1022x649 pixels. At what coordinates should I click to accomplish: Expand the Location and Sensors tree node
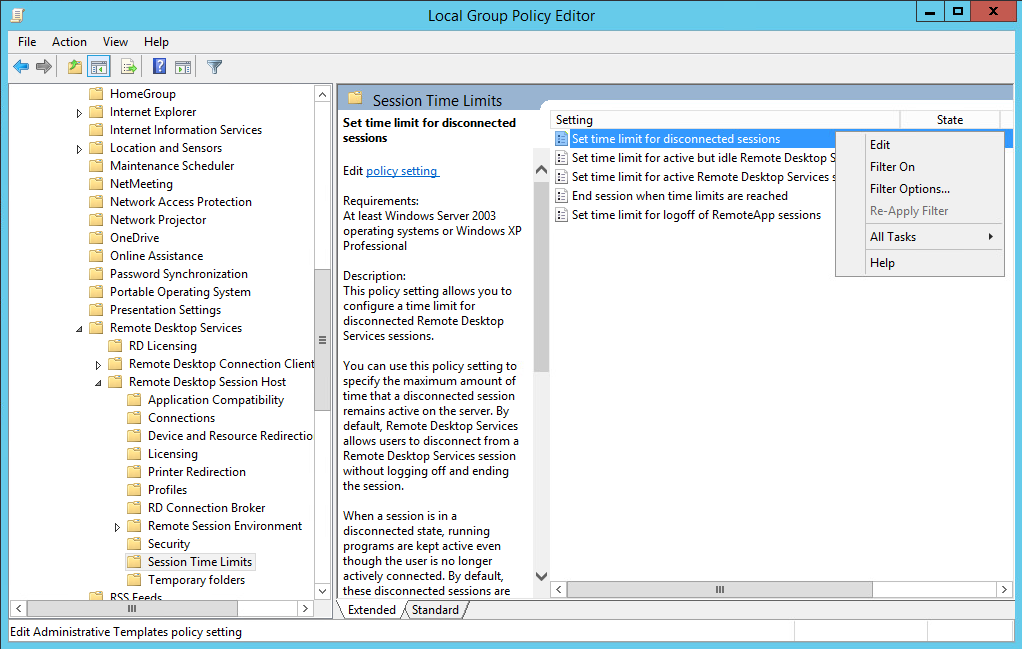(x=79, y=149)
